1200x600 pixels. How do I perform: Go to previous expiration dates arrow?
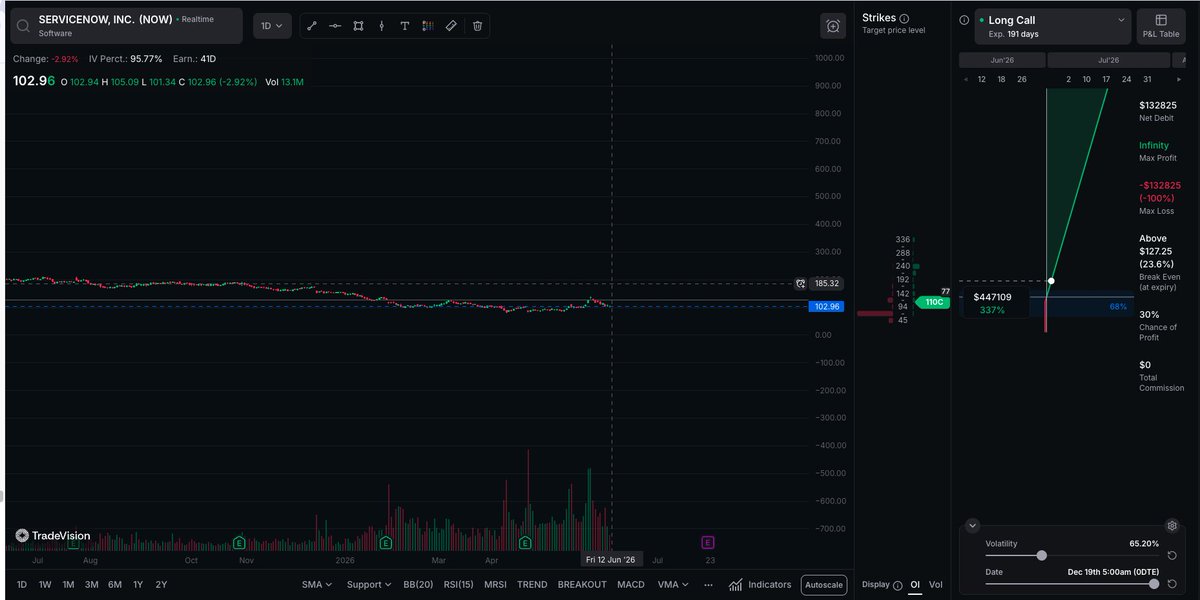(966, 79)
